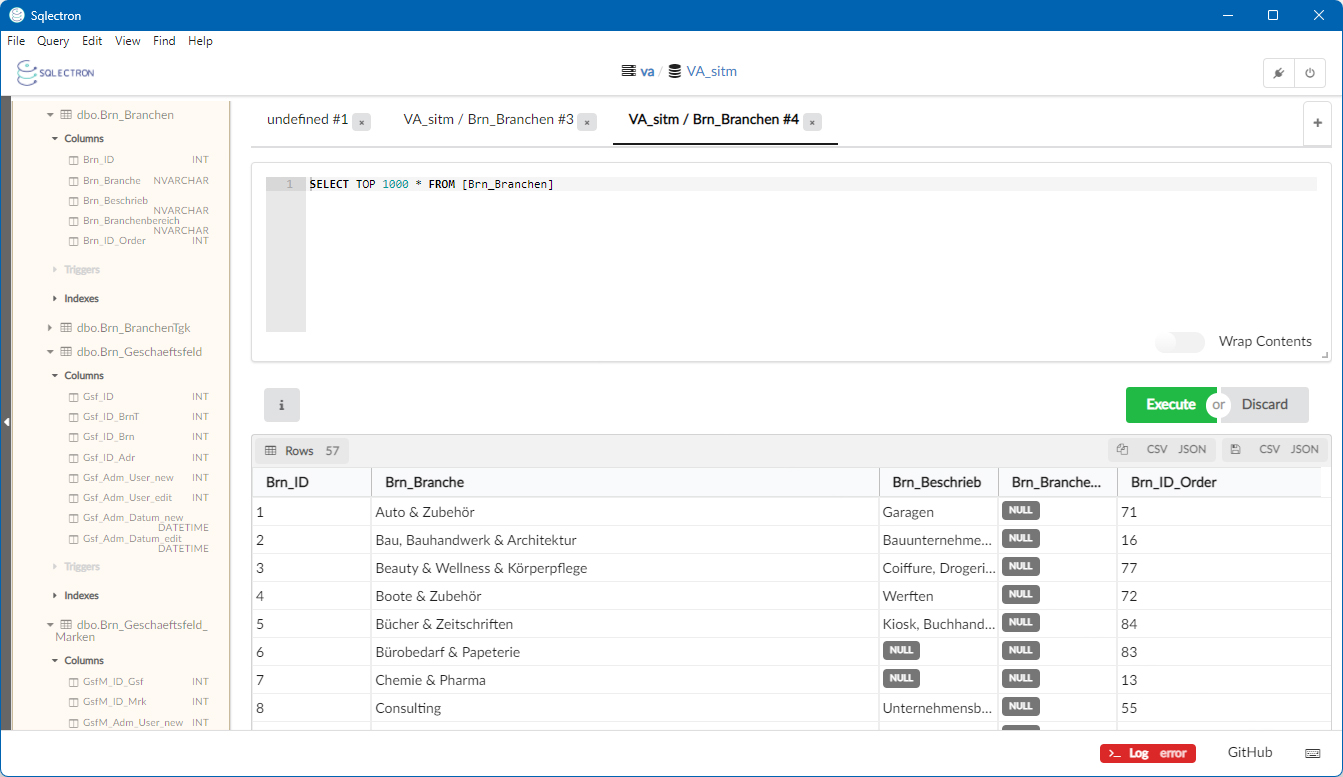Save results as JSON file
The image size is (1343, 777).
[x=1305, y=450]
